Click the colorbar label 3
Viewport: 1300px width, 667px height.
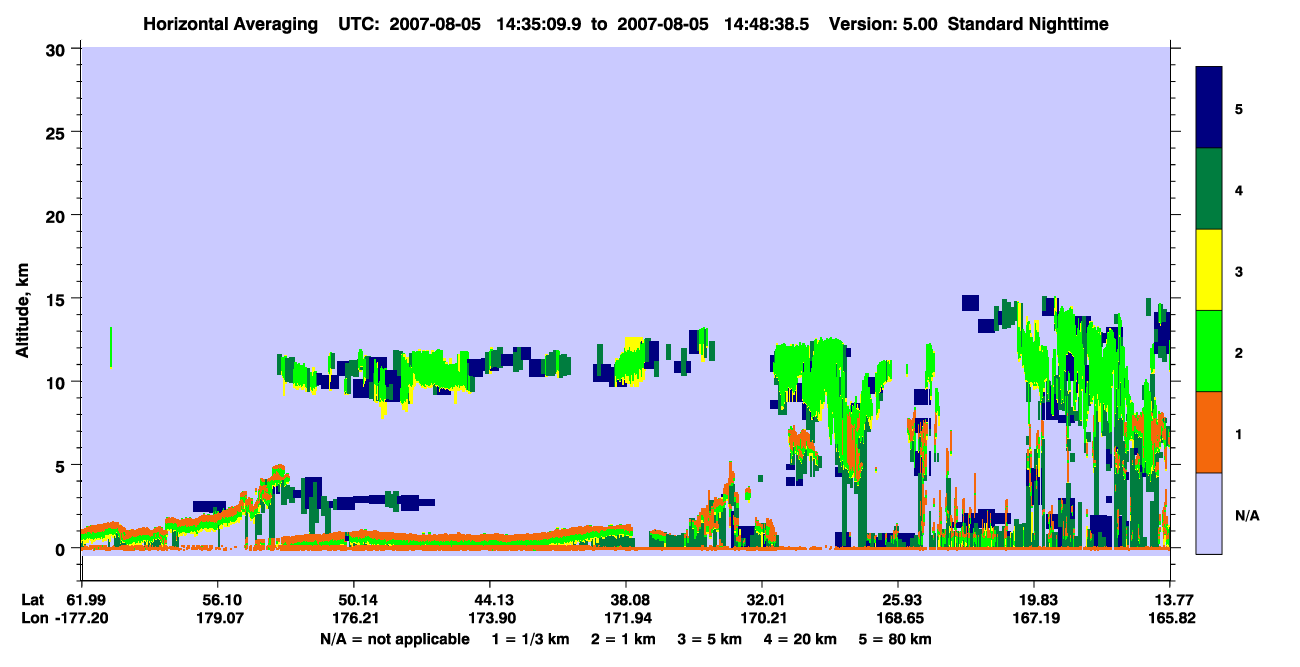click(1239, 271)
